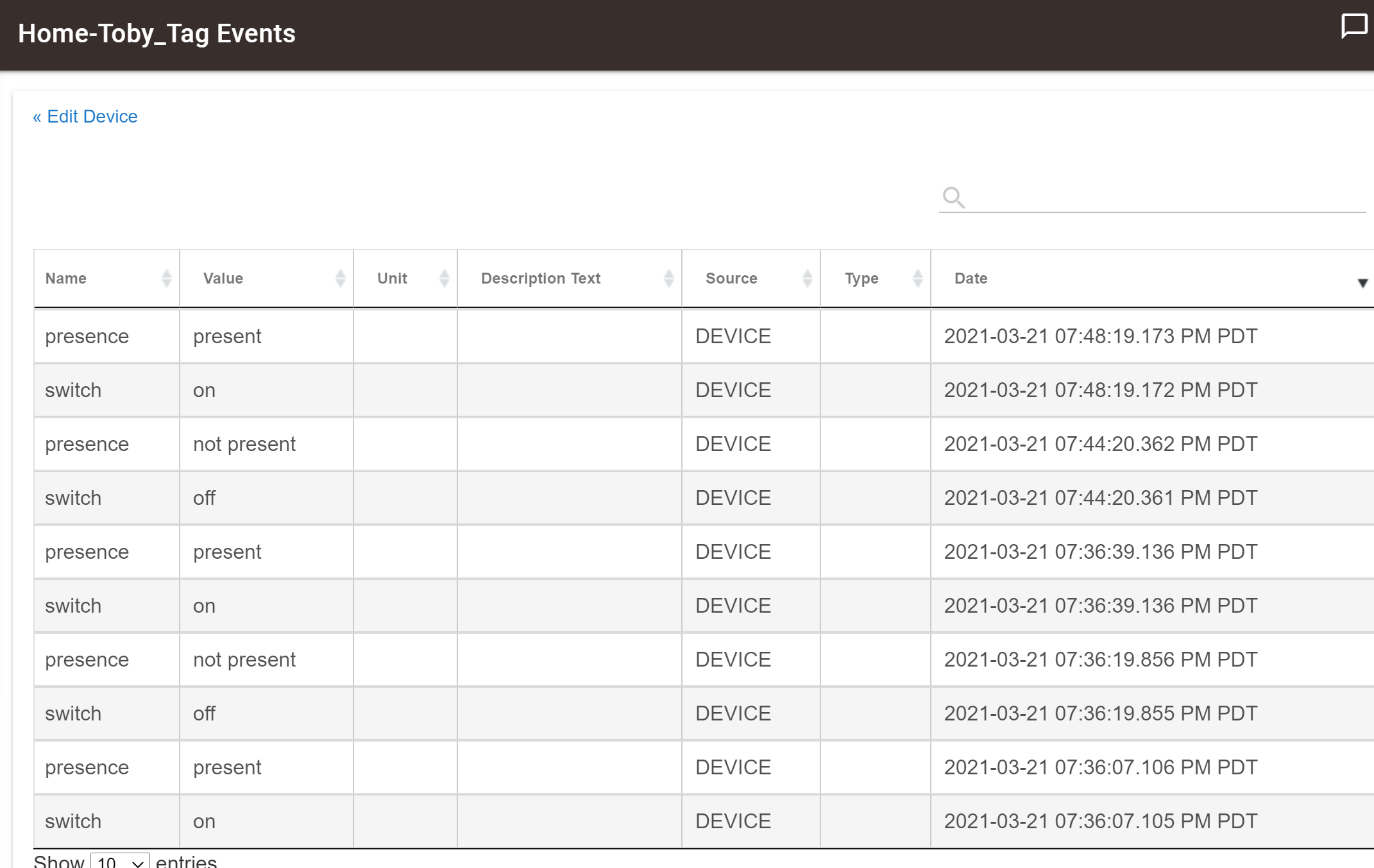Click sort arrows on Name column
The height and width of the screenshot is (868, 1374).
(166, 278)
